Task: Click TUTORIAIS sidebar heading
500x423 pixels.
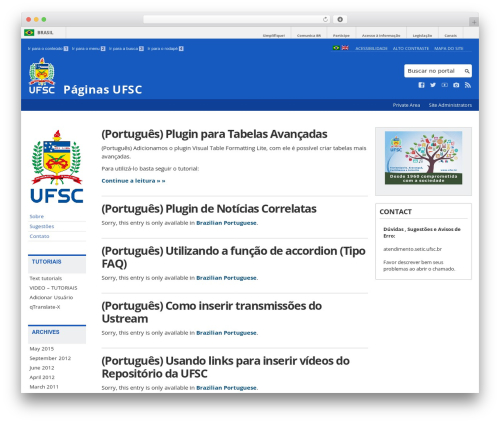Action: pos(47,262)
